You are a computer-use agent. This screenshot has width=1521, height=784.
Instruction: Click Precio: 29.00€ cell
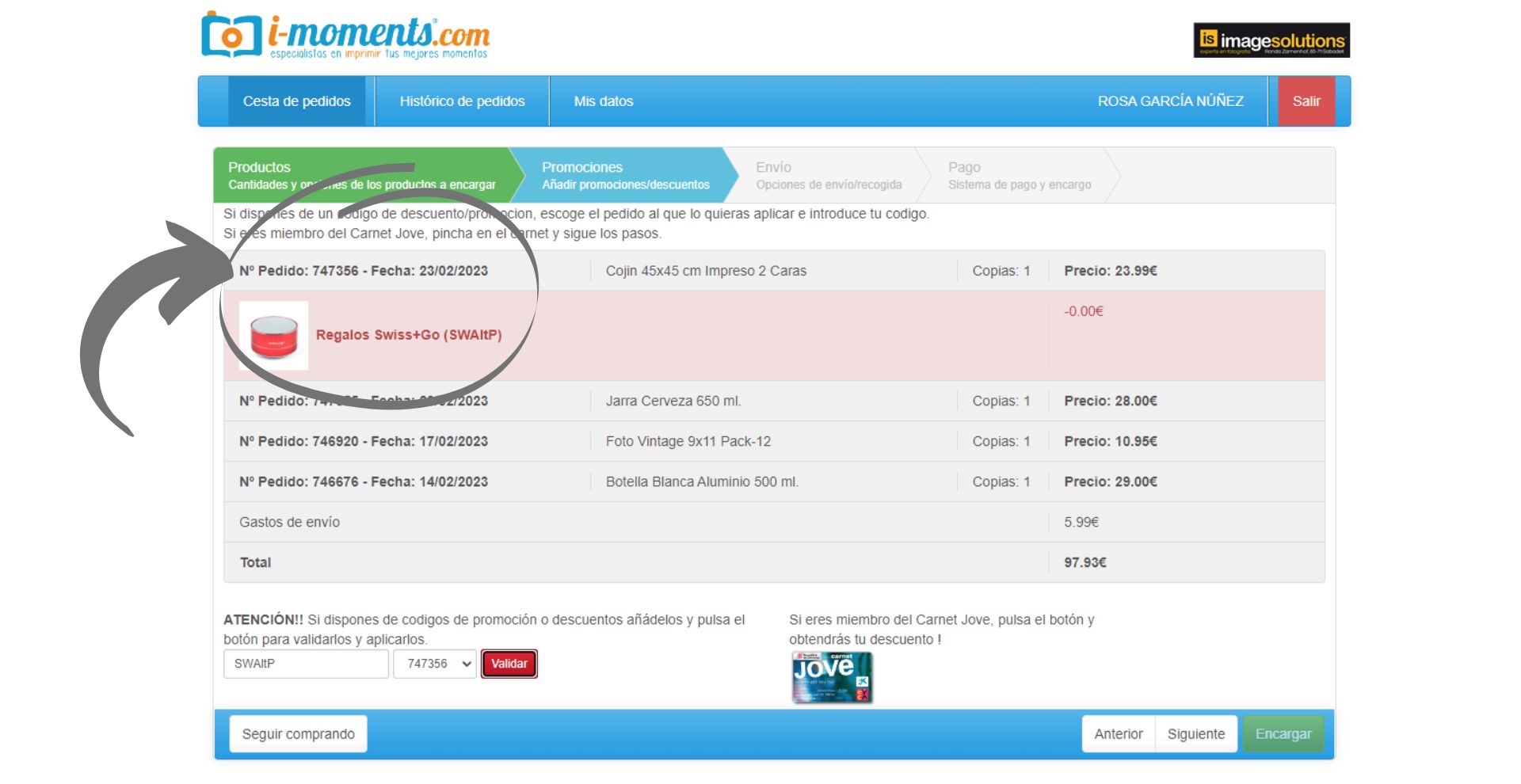click(1111, 482)
